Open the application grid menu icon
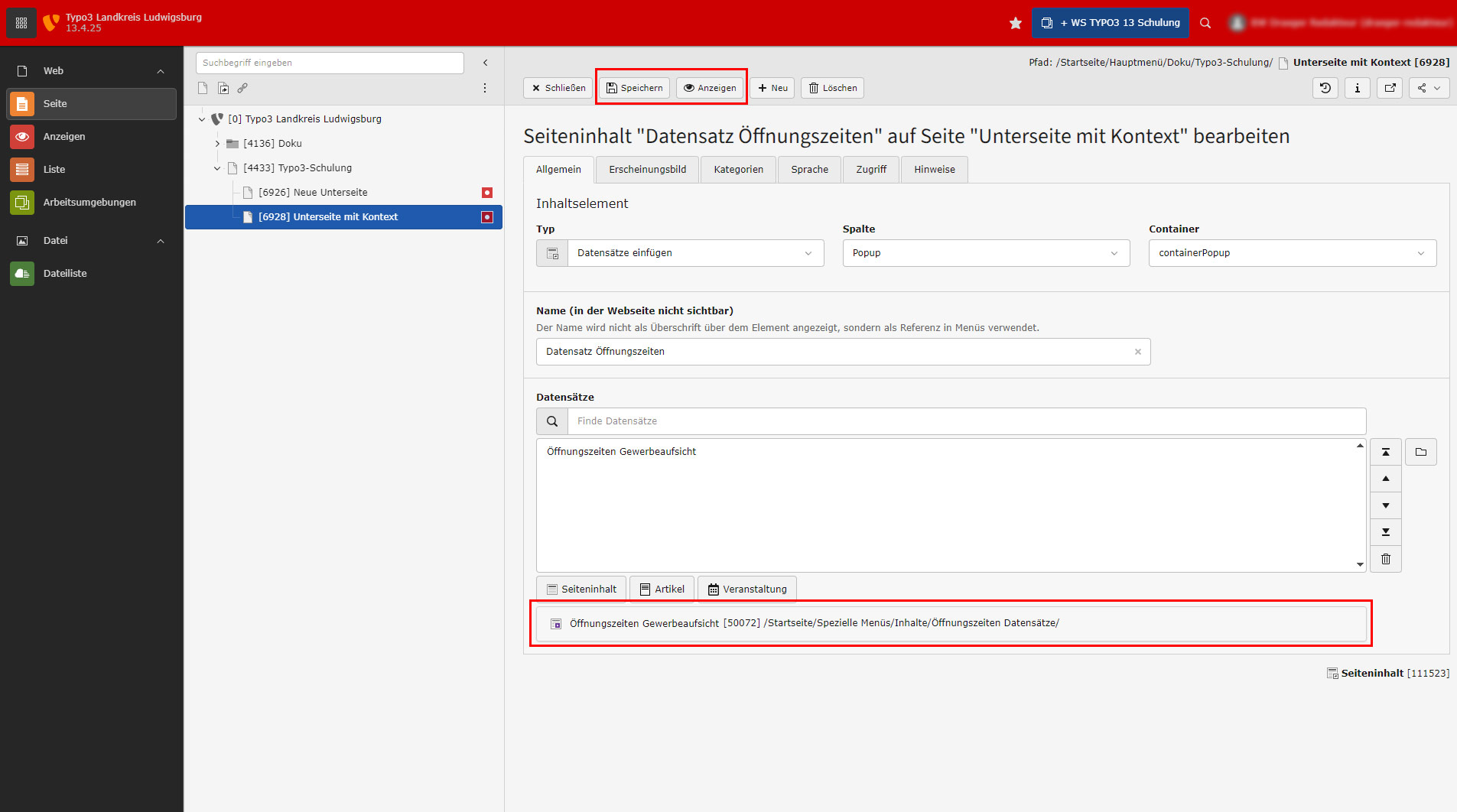The image size is (1457, 812). pyautogui.click(x=21, y=23)
